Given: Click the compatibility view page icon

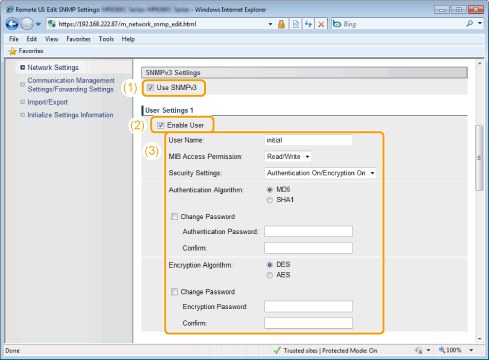Looking at the screenshot, I should (x=296, y=24).
